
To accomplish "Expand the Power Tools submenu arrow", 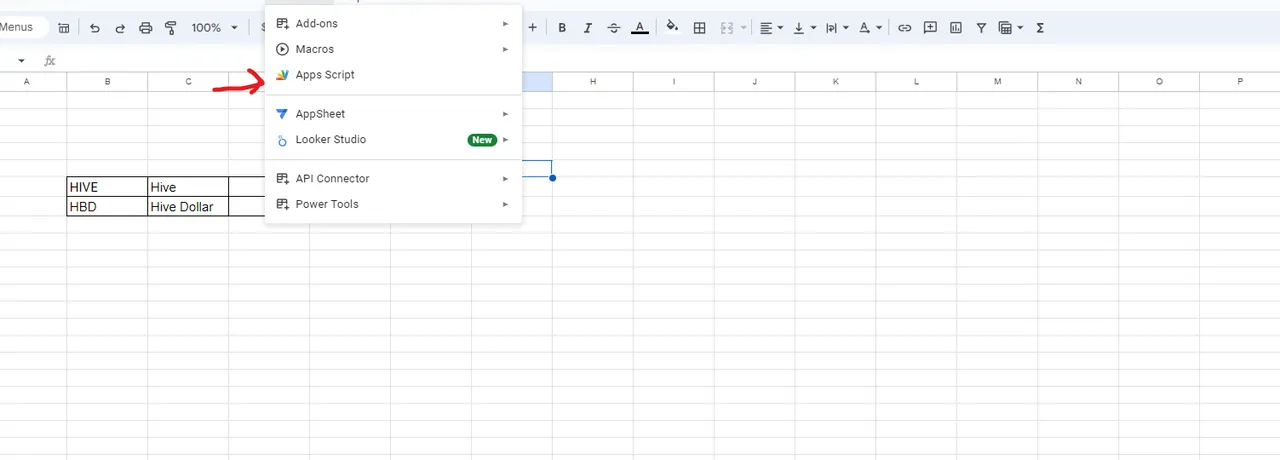I will click(506, 204).
